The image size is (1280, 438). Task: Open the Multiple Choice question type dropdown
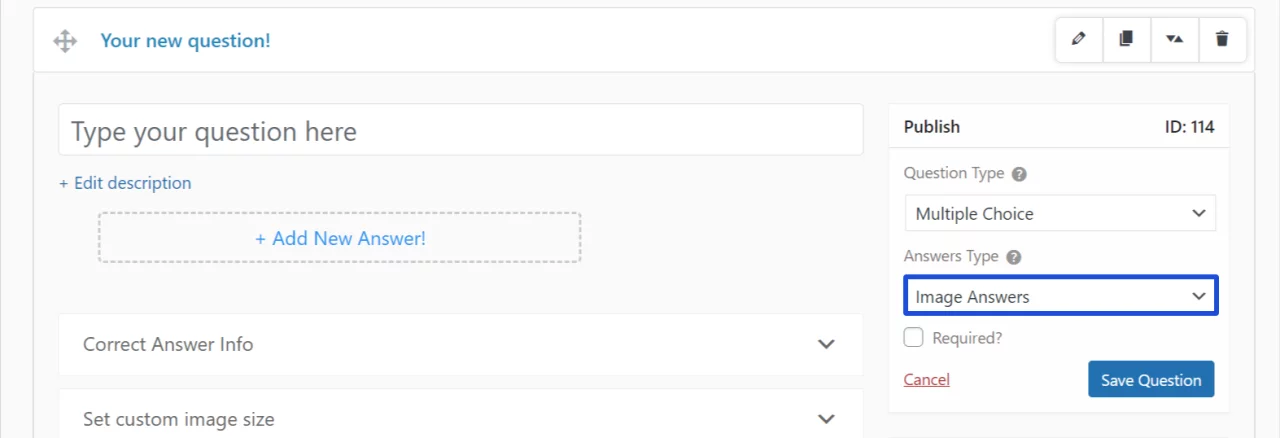[x=1060, y=213]
